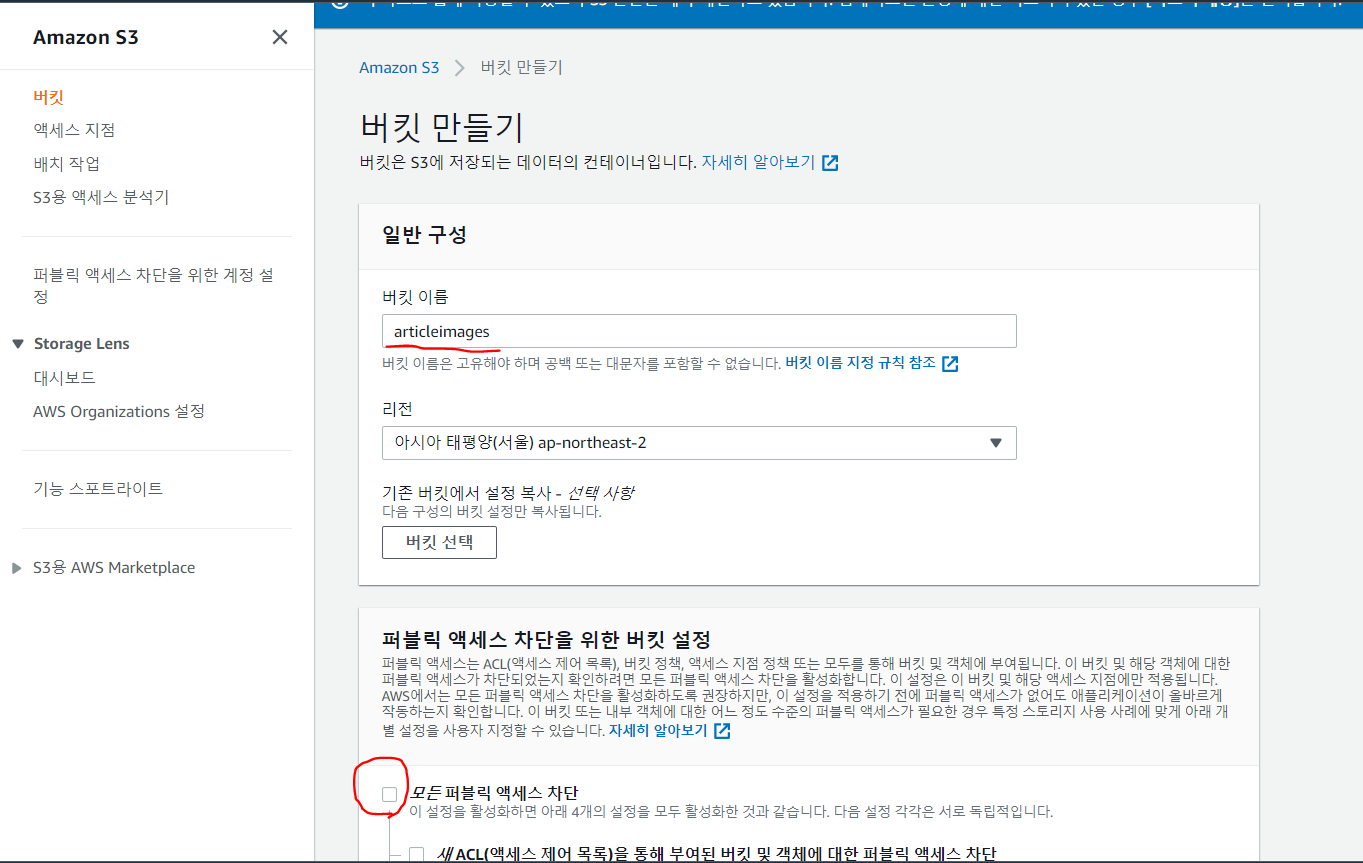Viewport: 1363px width, 863px height.
Task: Click S3용 AWS Marketplace label
Action: [114, 568]
